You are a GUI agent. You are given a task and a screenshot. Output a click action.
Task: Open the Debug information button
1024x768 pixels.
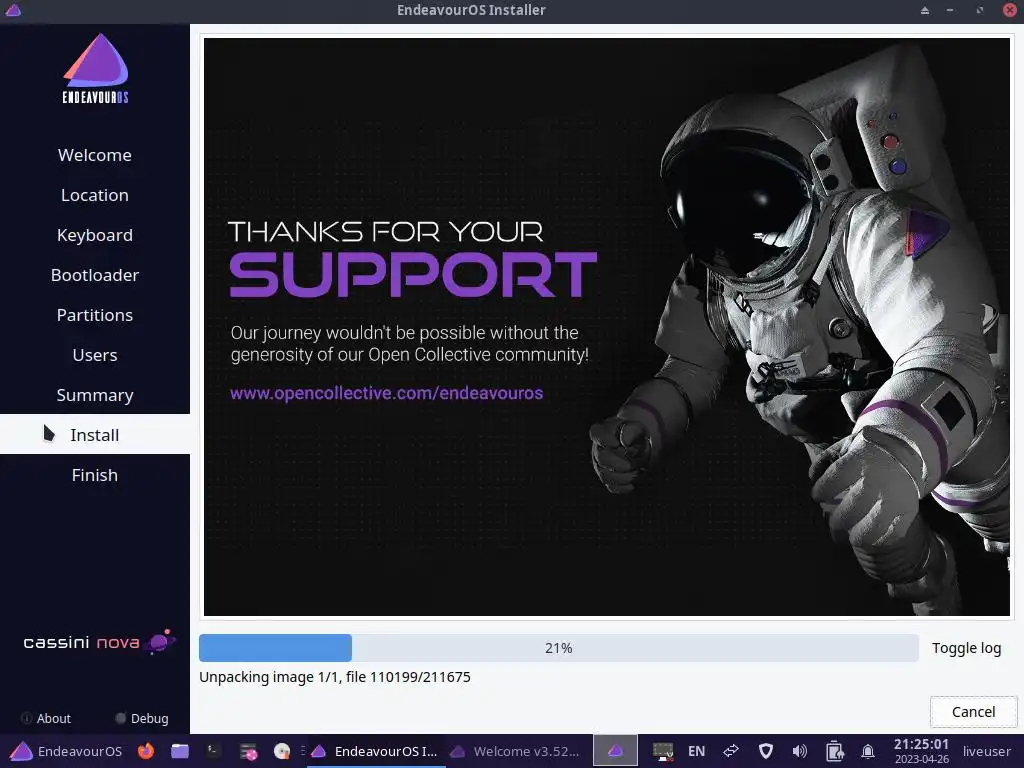[x=142, y=718]
